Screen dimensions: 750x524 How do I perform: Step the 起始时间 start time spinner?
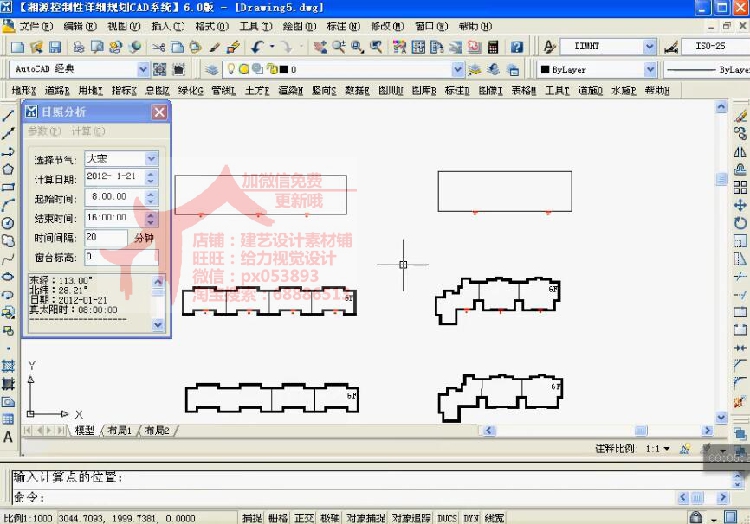(151, 197)
